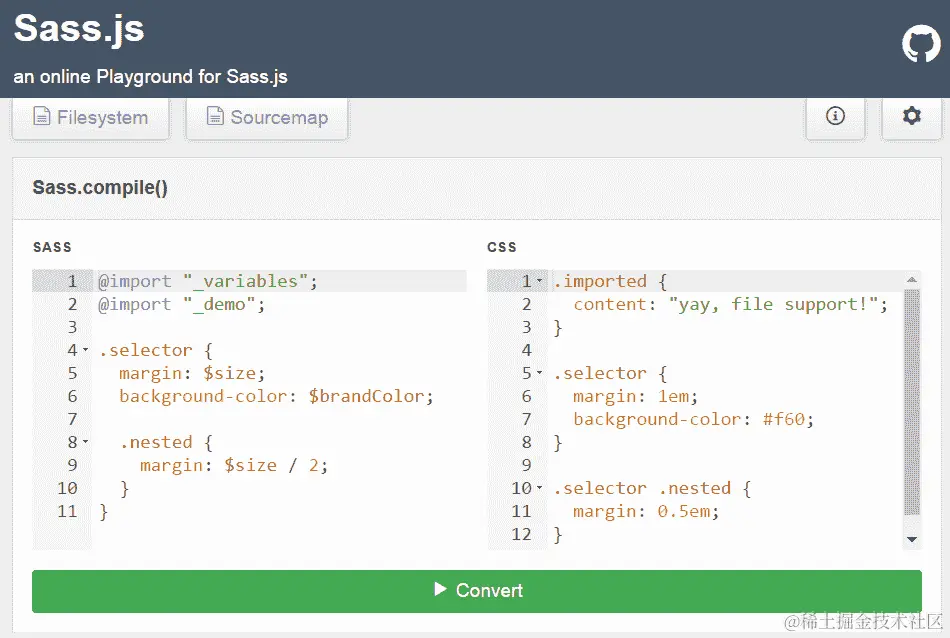
Task: Click the CSS pane scrollbar thumb
Action: pos(912,402)
